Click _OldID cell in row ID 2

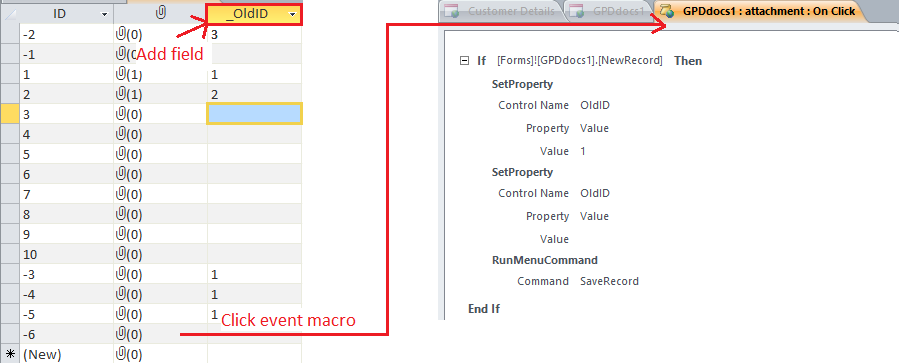tap(254, 94)
